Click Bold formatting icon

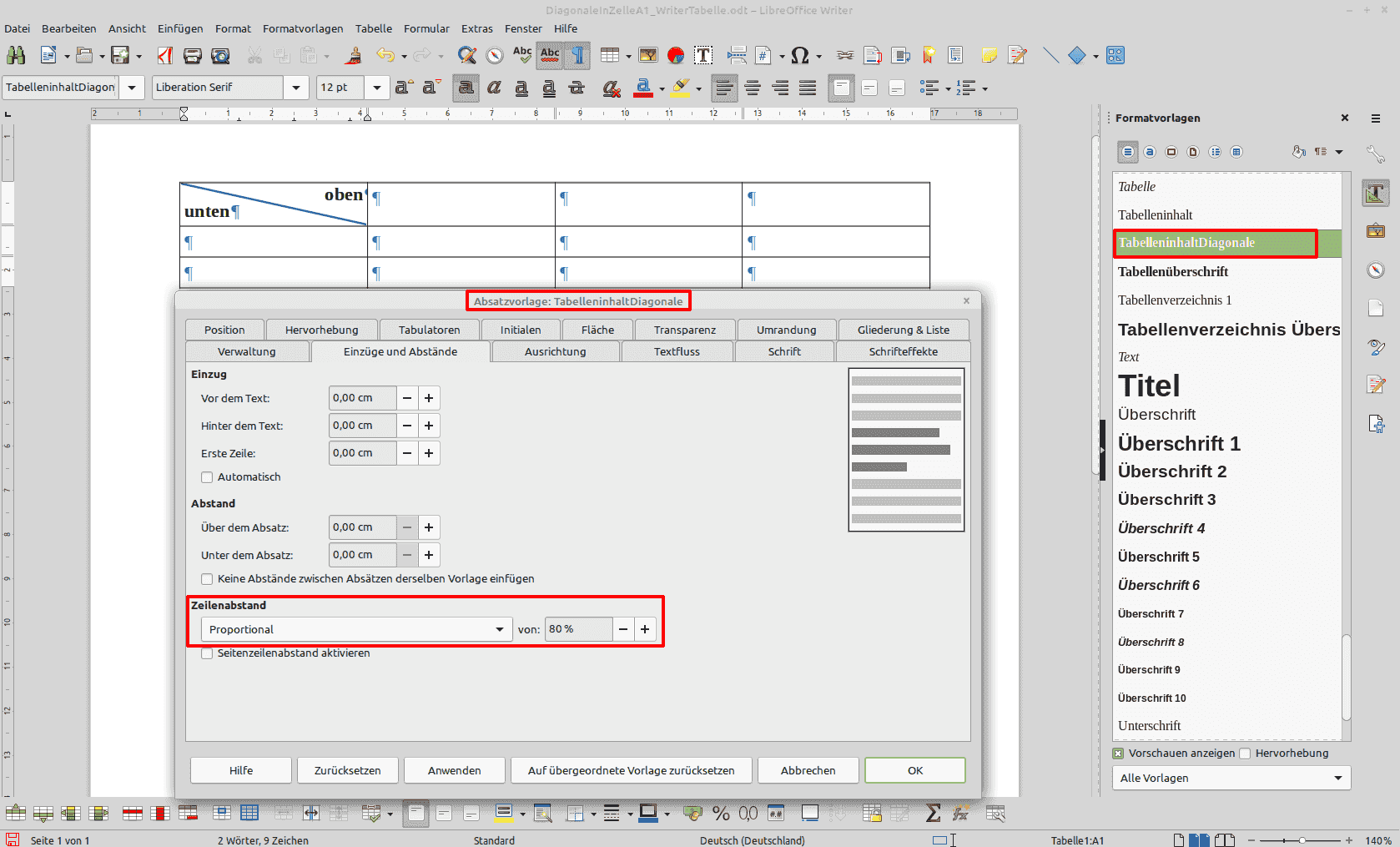pos(466,88)
